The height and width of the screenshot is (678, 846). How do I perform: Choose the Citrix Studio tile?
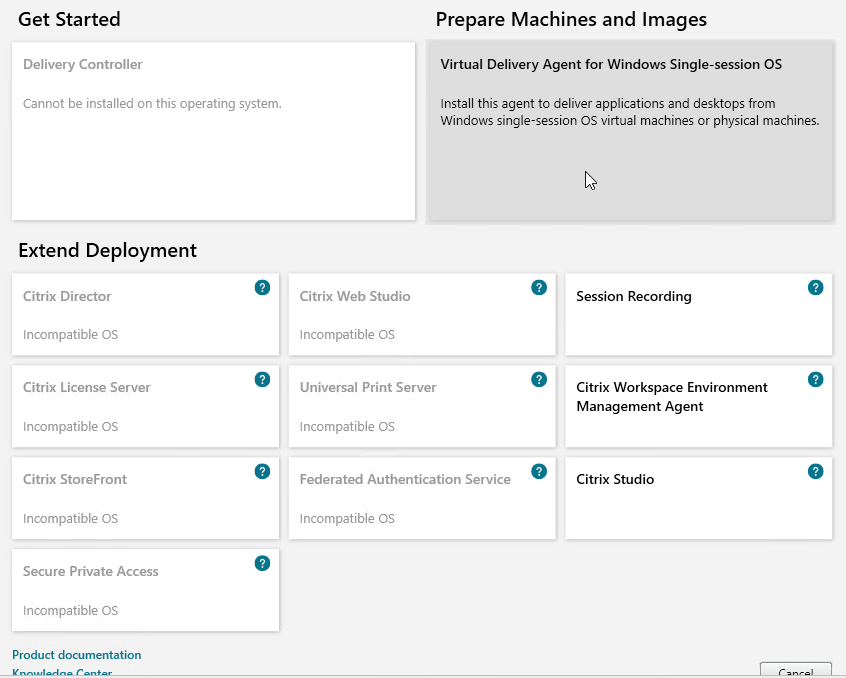[x=699, y=498]
